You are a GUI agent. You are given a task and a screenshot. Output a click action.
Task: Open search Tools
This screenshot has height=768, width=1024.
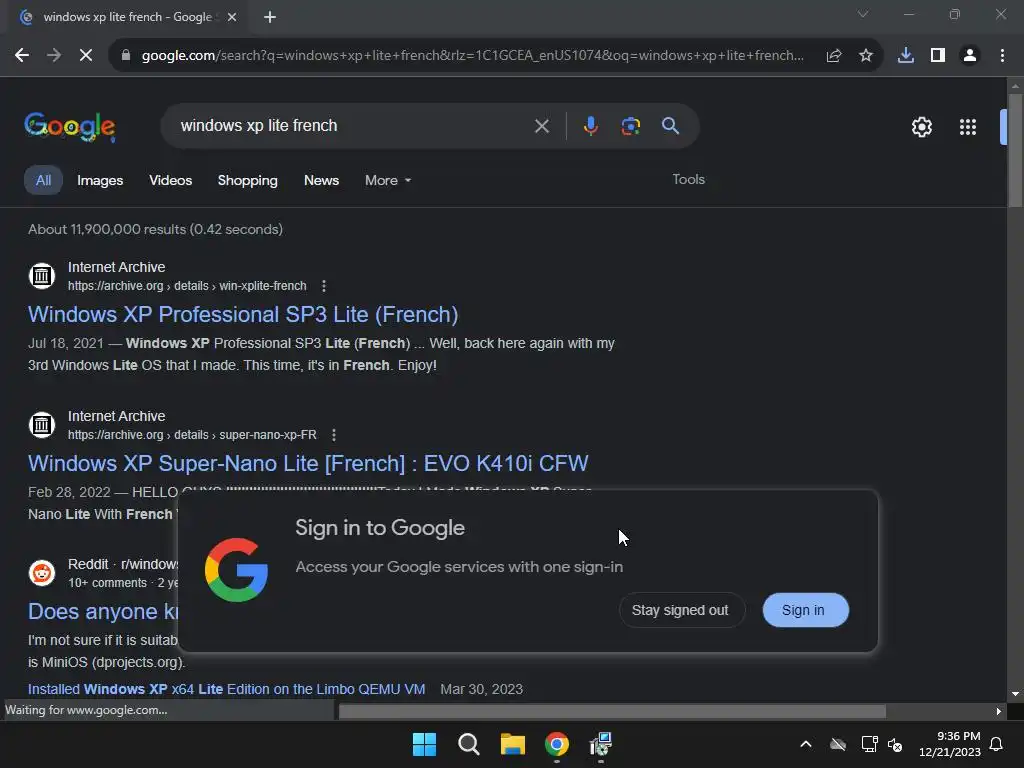pyautogui.click(x=688, y=179)
